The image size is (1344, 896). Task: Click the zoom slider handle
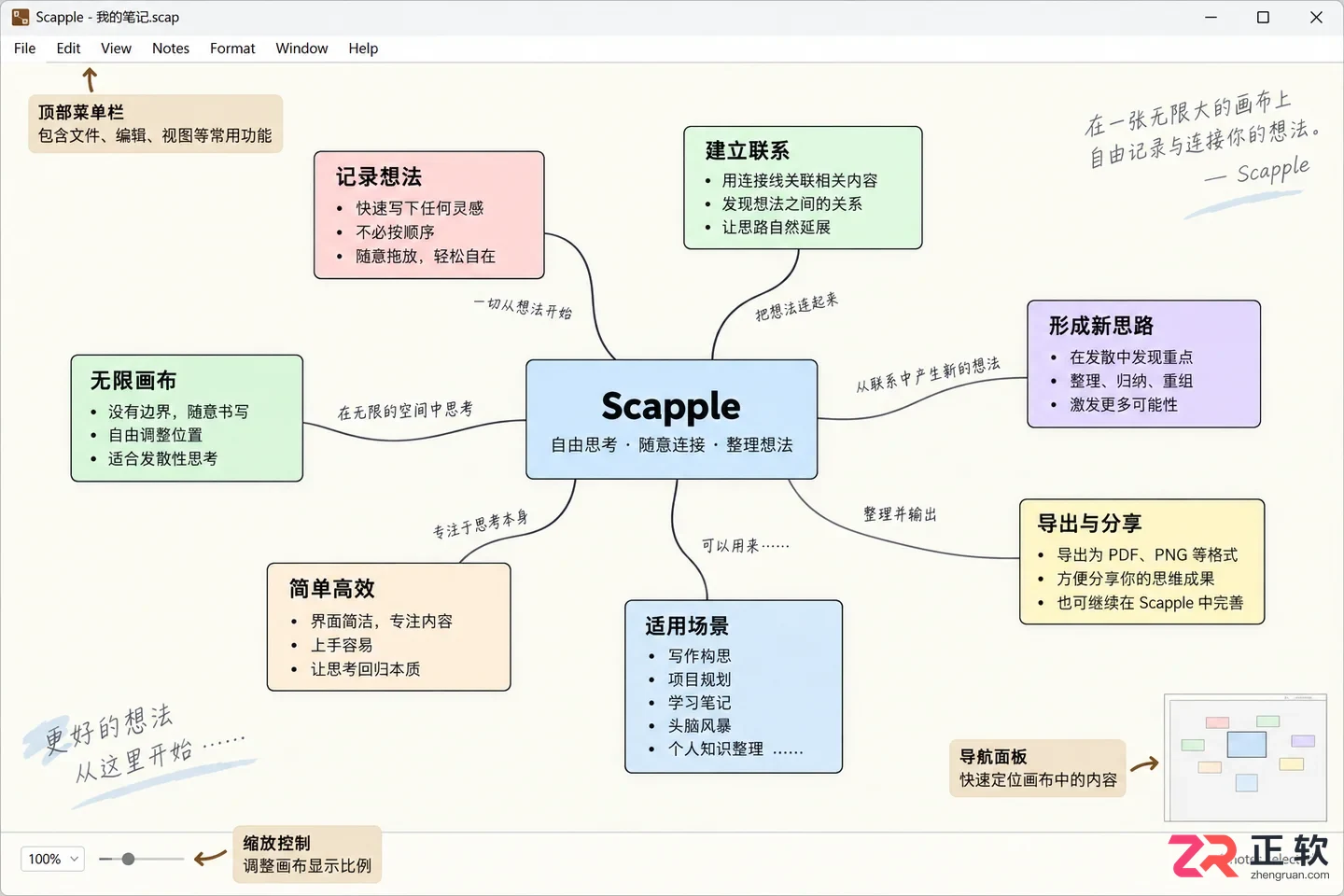[128, 859]
